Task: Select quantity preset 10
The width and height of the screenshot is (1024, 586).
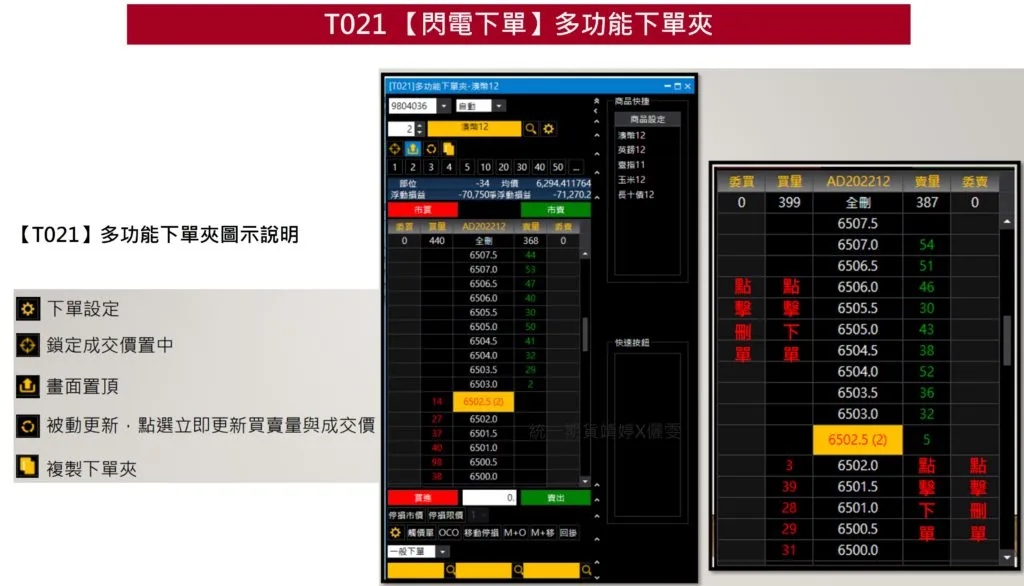Action: click(x=485, y=167)
